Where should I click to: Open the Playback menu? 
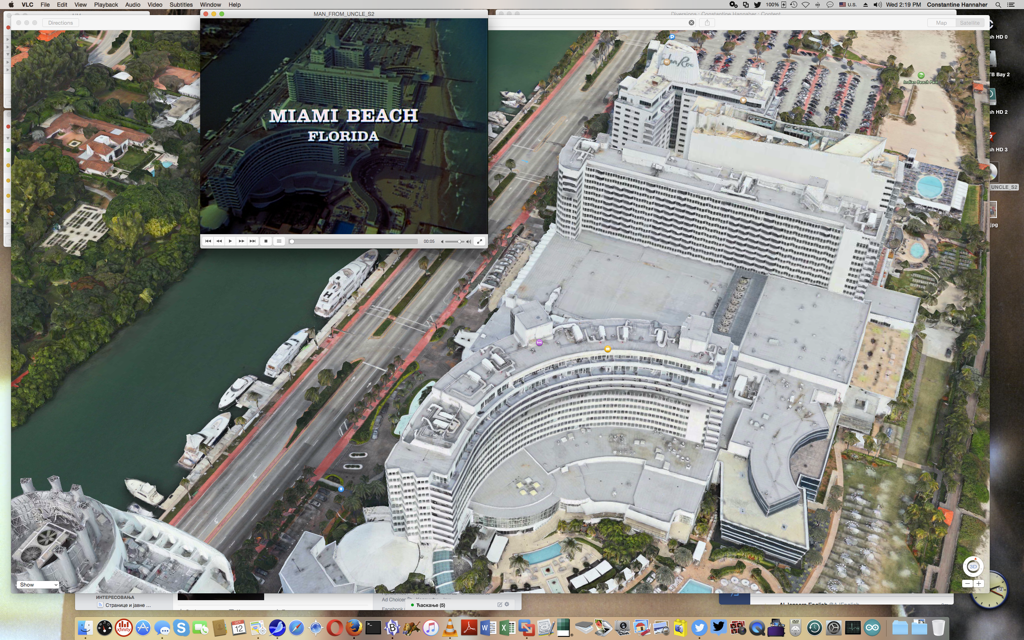105,5
